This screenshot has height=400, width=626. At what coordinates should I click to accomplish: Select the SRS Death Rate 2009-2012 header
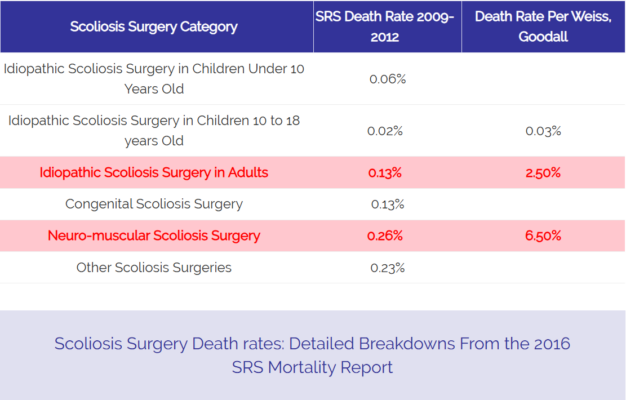[x=386, y=27]
